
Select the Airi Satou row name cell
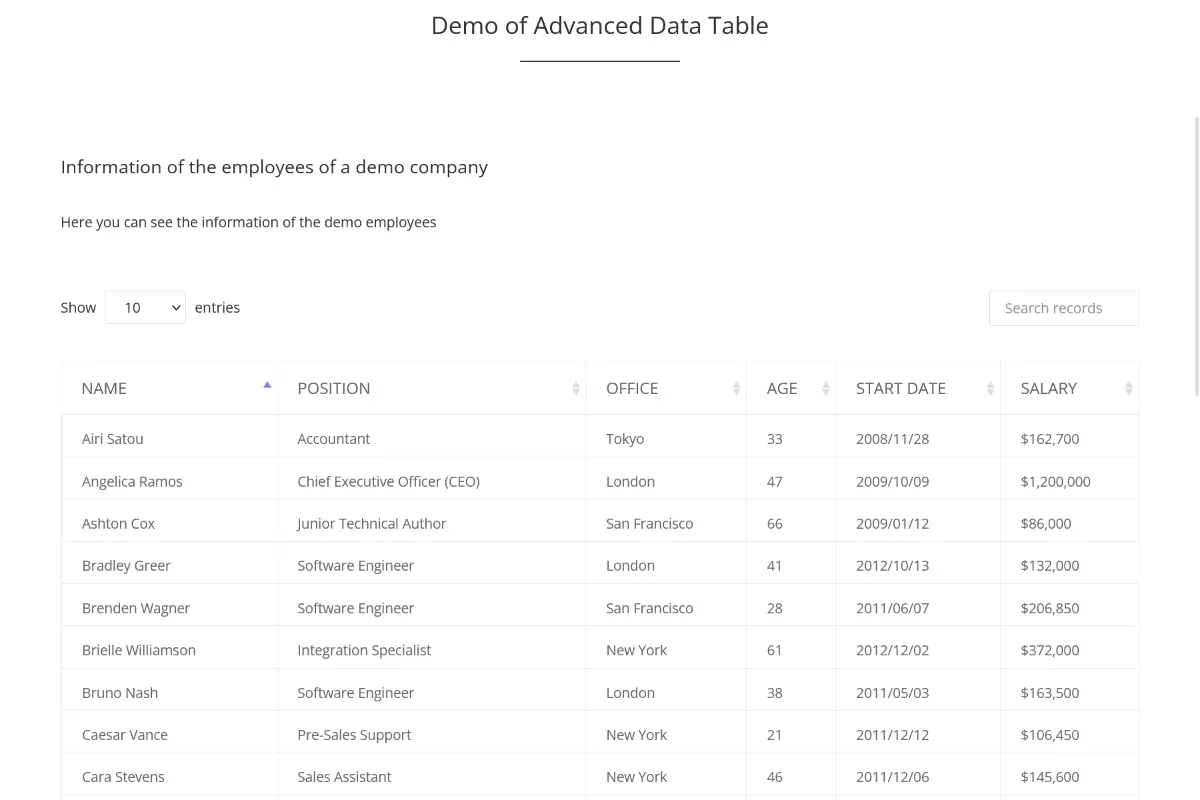(x=112, y=439)
